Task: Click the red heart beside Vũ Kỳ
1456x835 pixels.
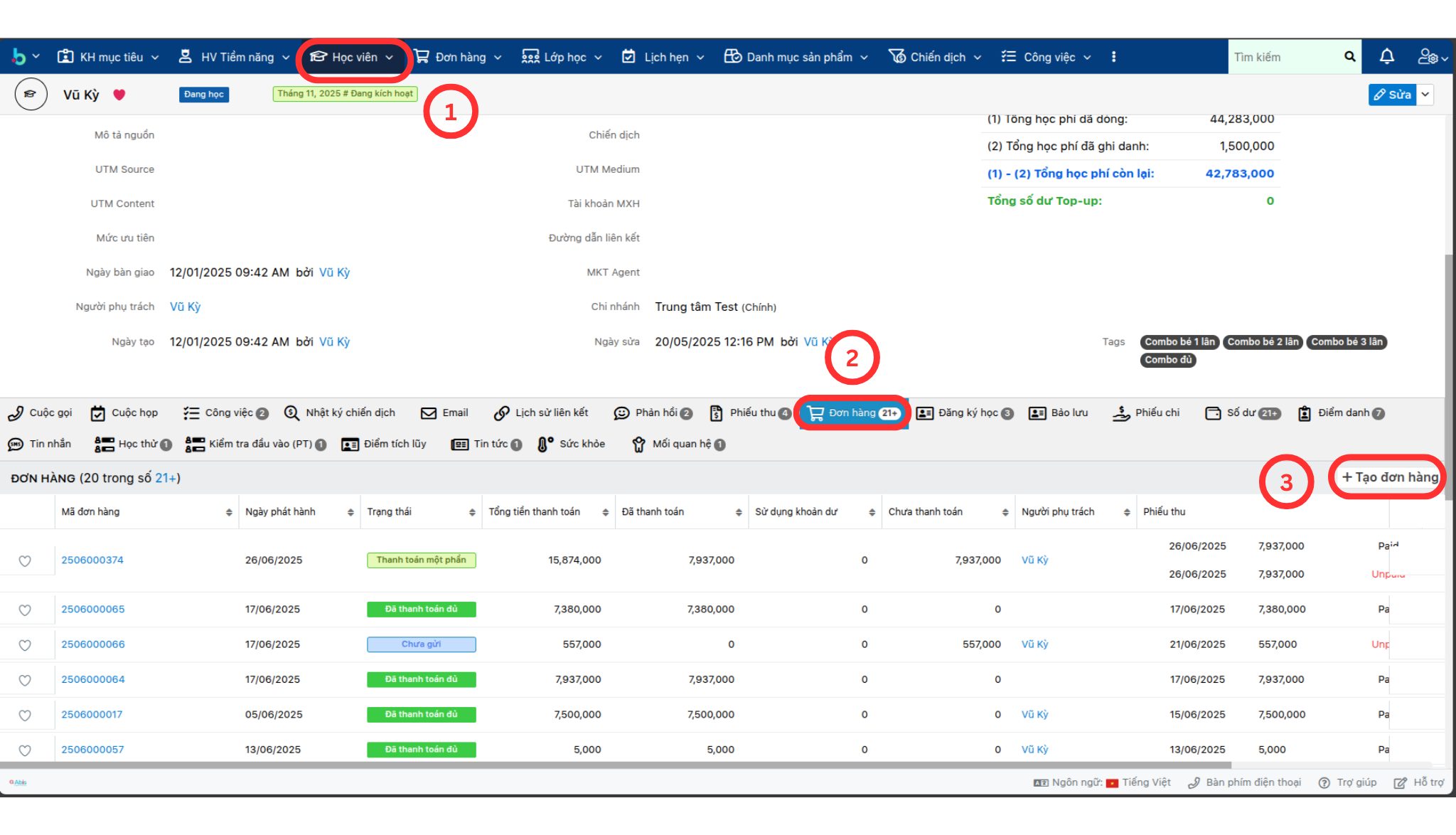Action: point(119,95)
